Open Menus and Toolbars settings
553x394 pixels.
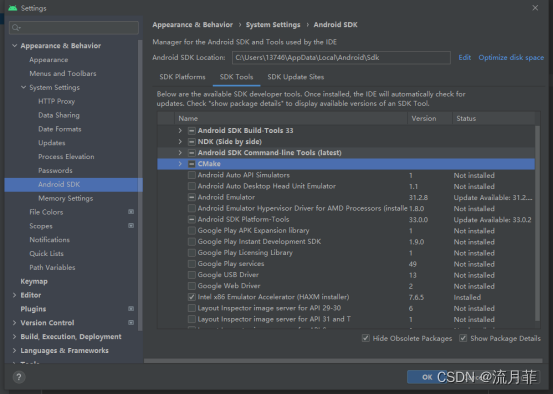(63, 73)
